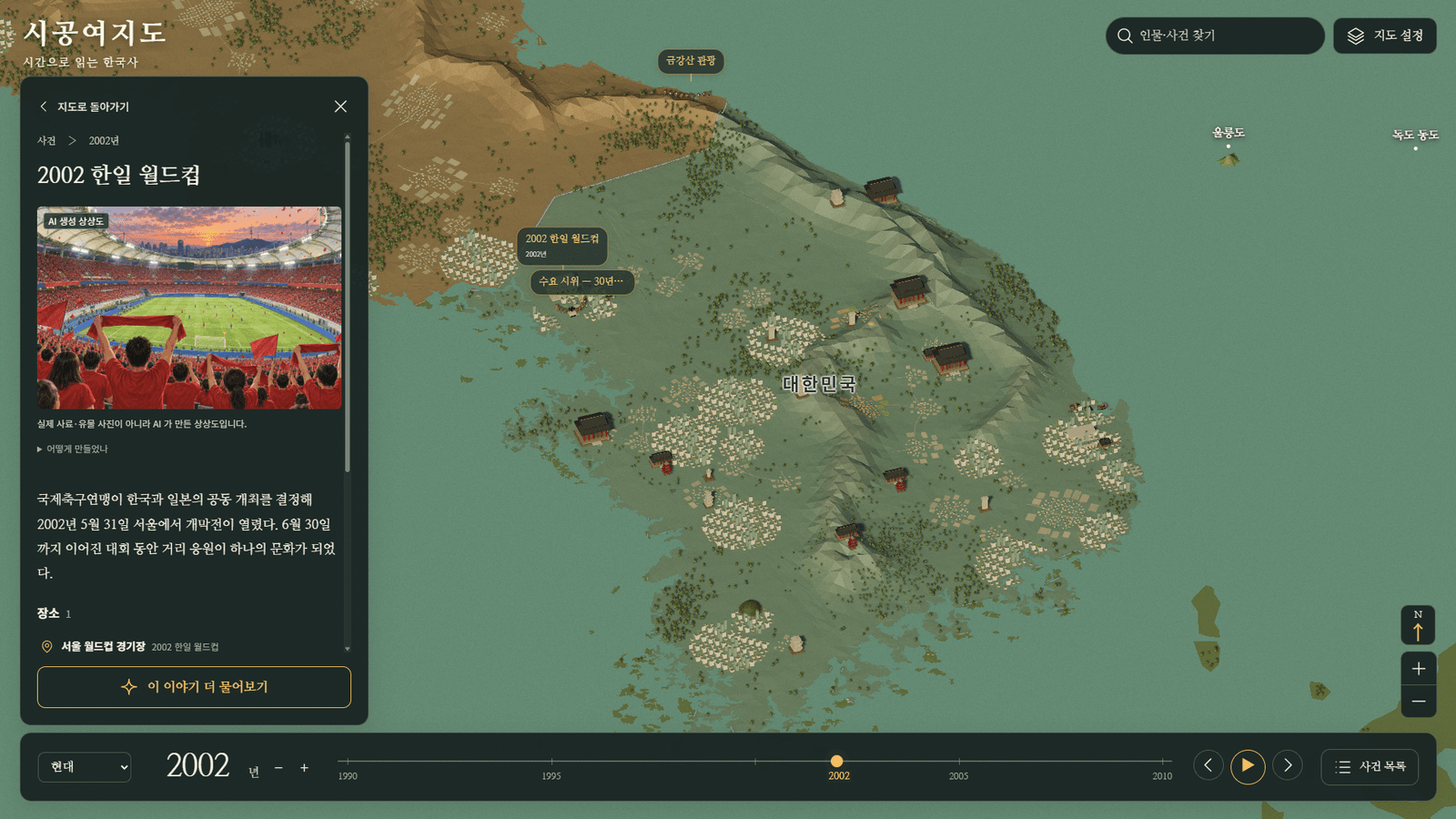This screenshot has width=1456, height=819.
Task: Close the 2002 한일 월드컵 panel
Action: click(340, 106)
